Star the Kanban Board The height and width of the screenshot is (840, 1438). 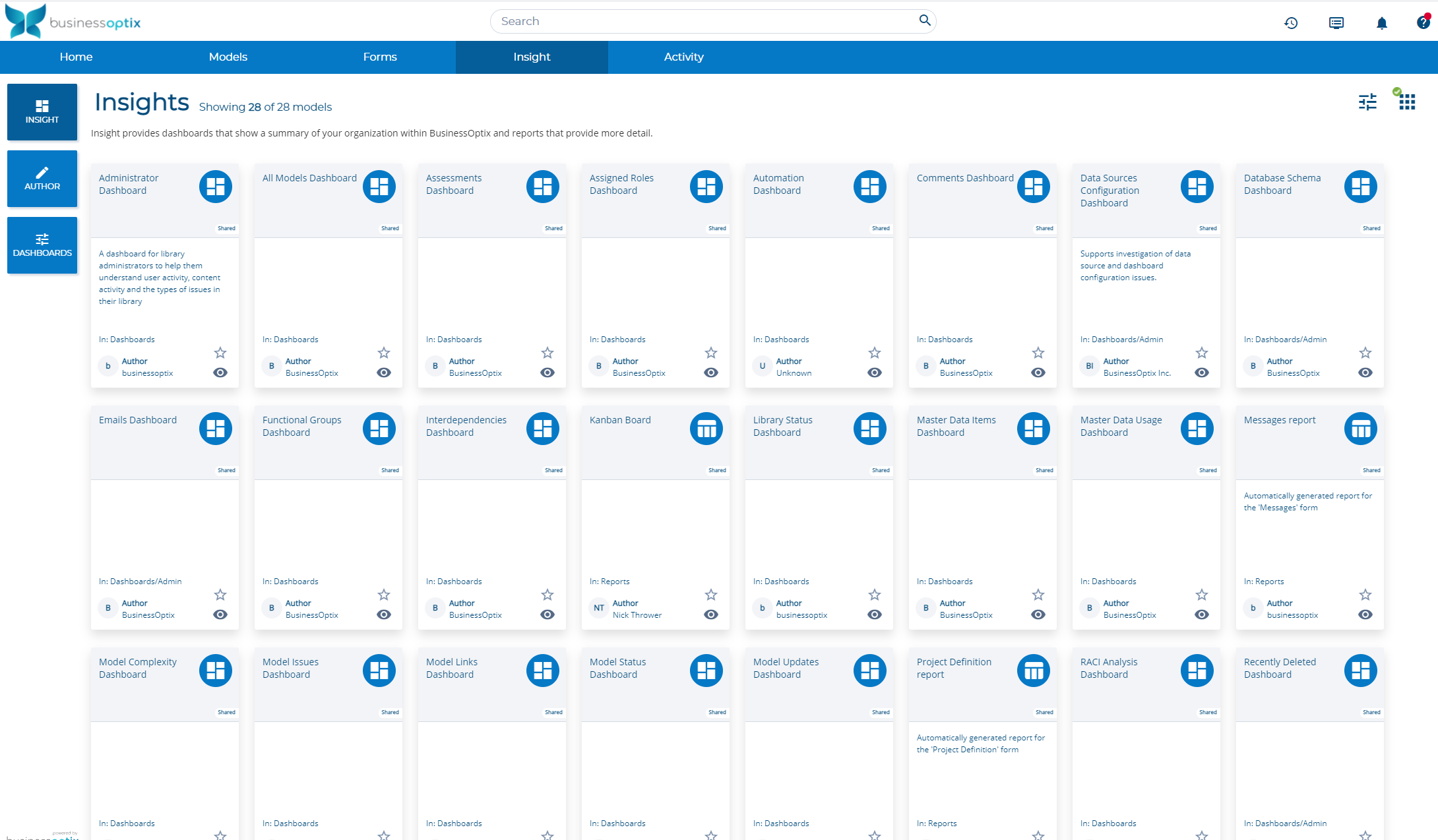pyautogui.click(x=711, y=595)
